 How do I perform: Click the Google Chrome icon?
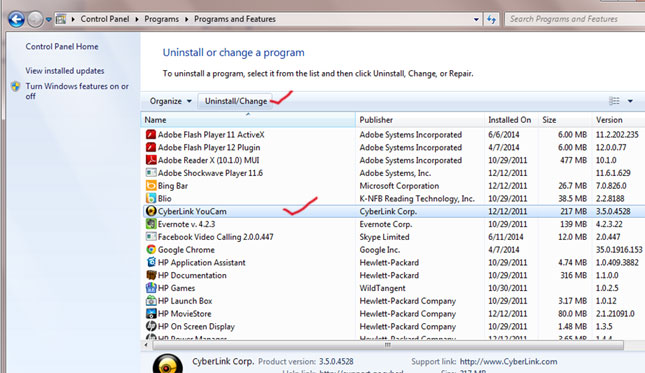coord(151,249)
